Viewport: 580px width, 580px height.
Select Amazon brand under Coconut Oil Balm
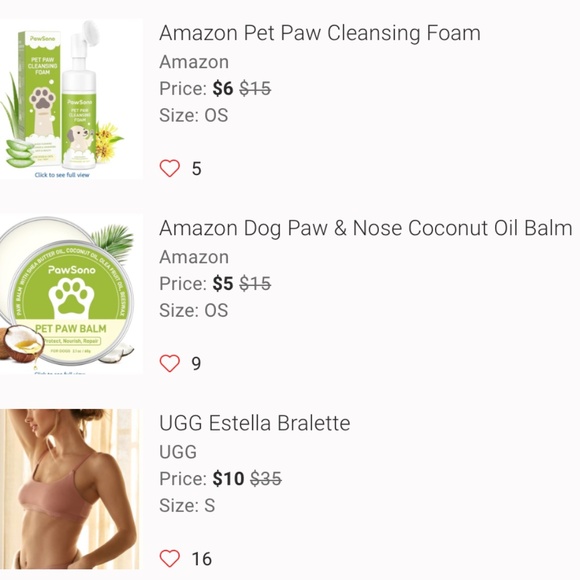point(194,257)
